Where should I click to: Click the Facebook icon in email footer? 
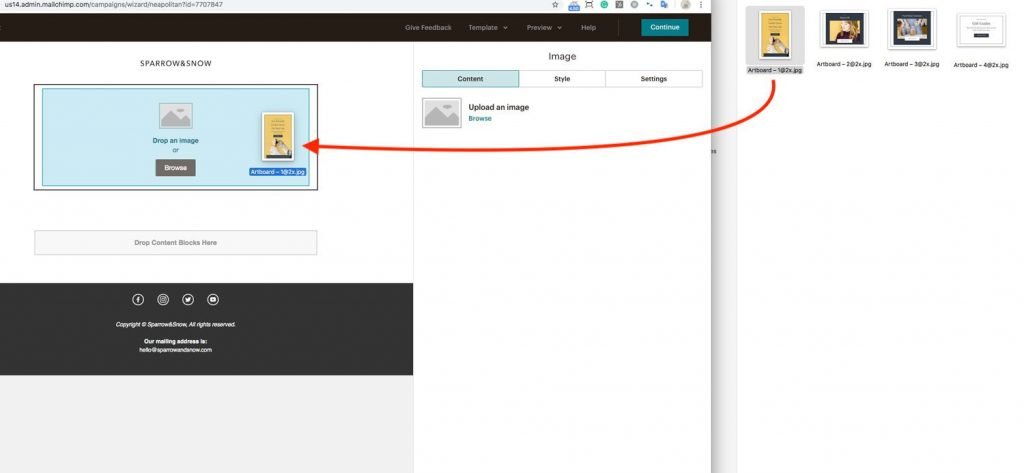click(138, 299)
